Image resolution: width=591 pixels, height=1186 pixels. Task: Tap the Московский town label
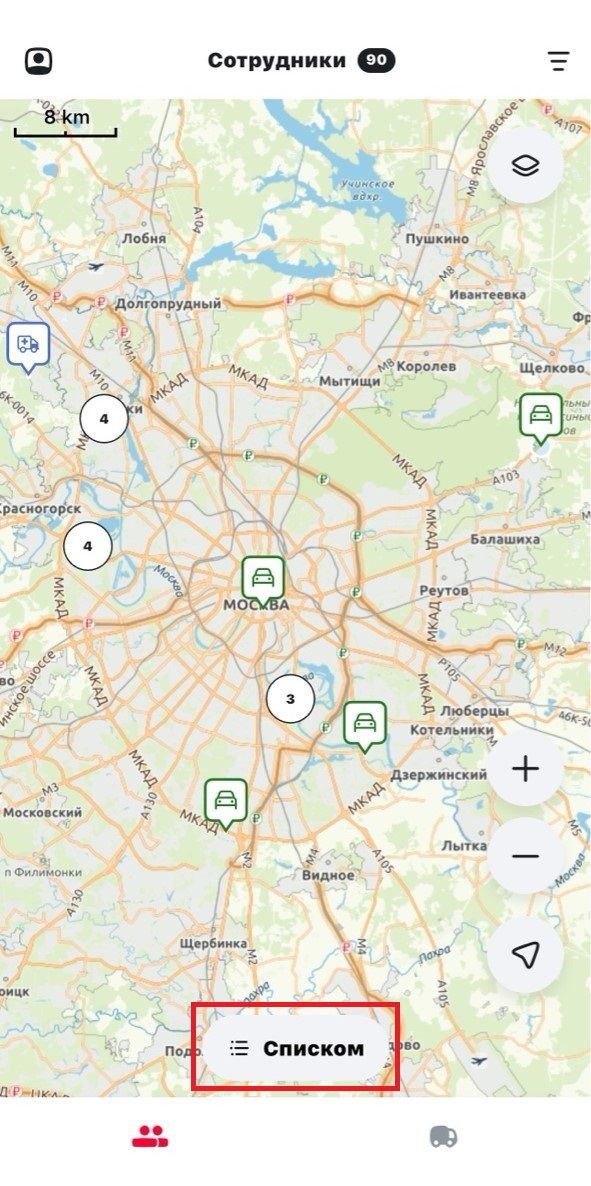click(42, 812)
